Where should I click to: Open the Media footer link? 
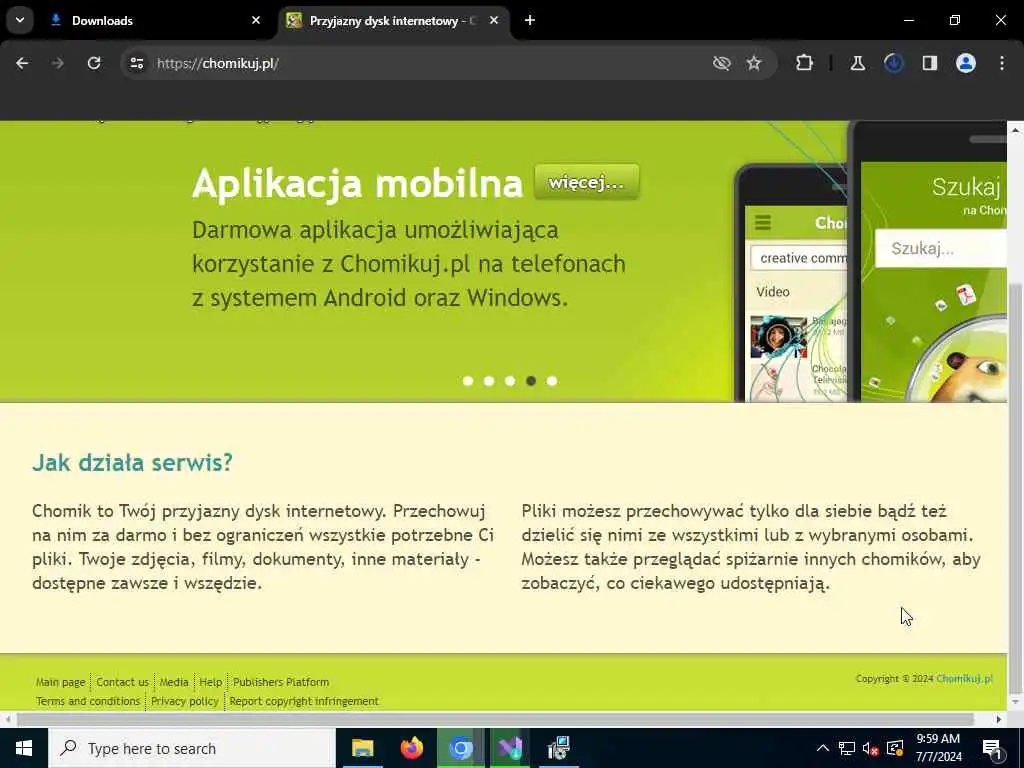(174, 682)
